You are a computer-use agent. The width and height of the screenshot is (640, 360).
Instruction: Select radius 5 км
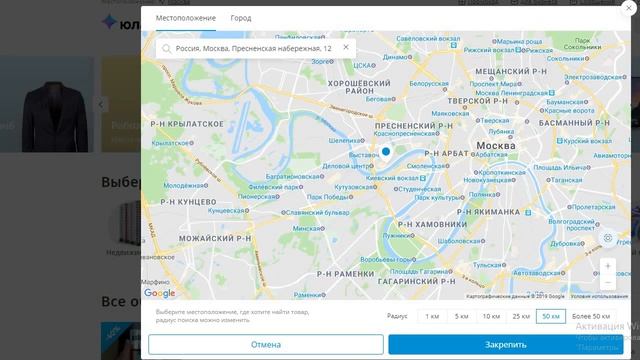coord(462,316)
